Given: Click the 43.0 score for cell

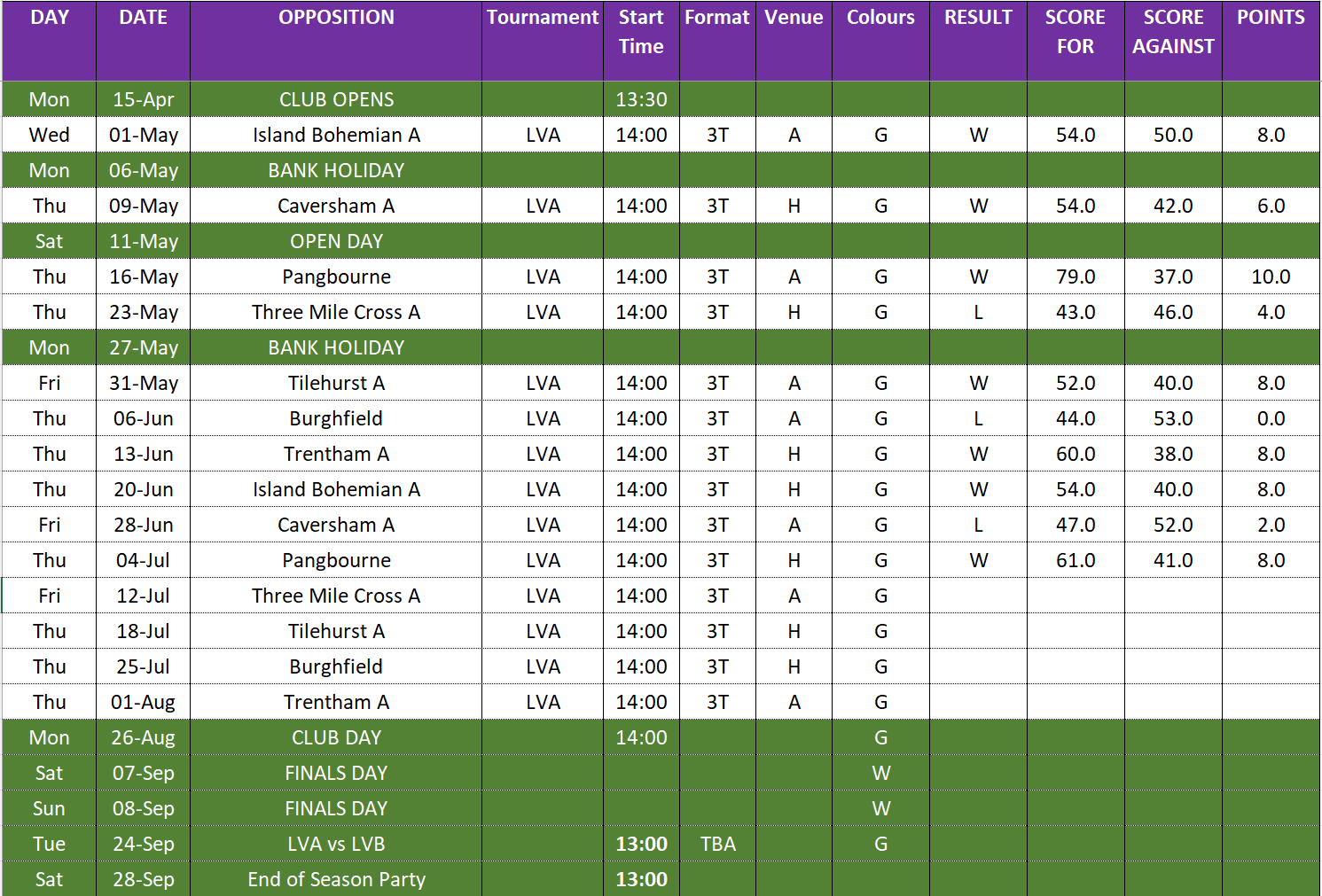Looking at the screenshot, I should pyautogui.click(x=1076, y=312).
